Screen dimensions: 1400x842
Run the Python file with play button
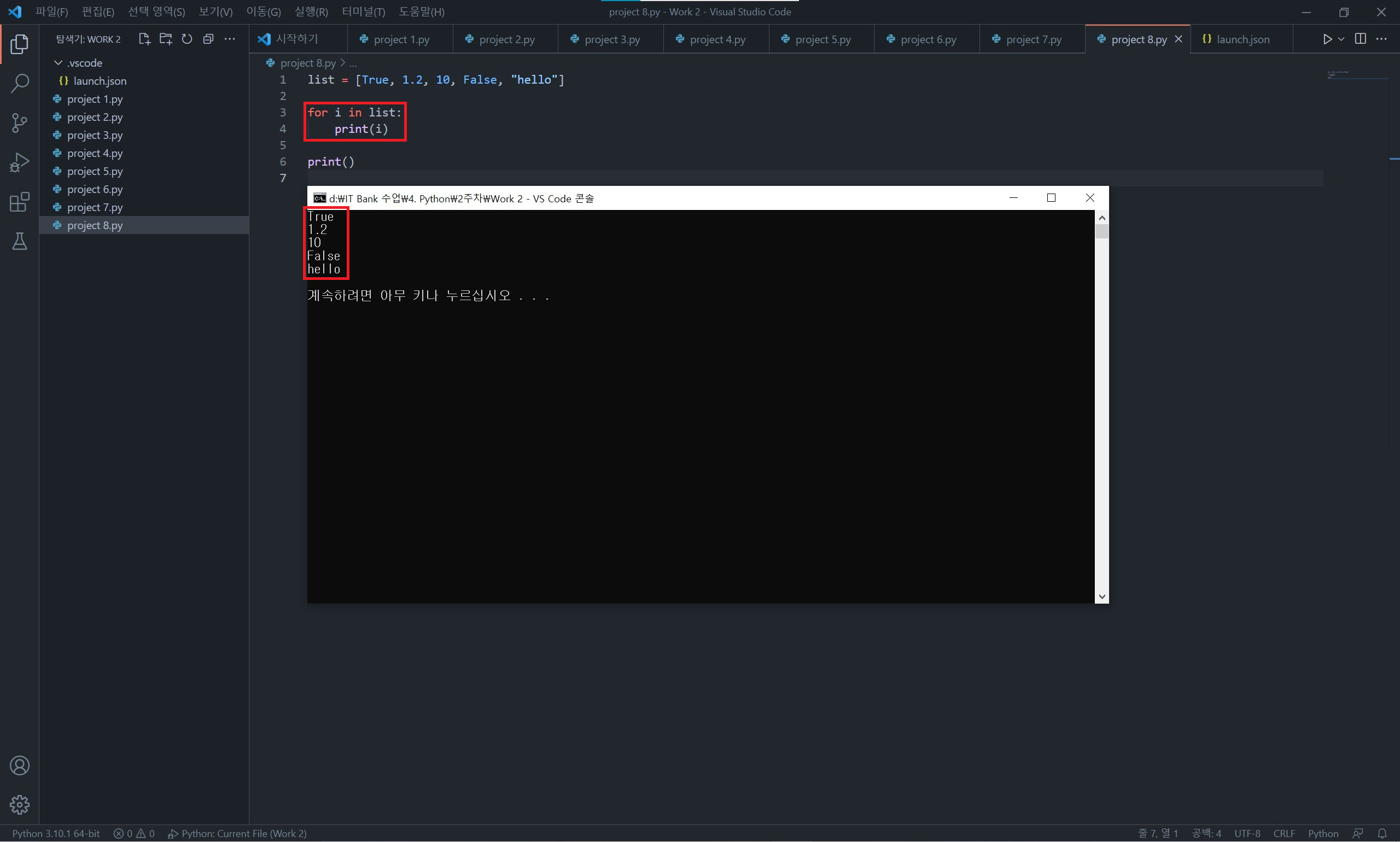(x=1327, y=39)
